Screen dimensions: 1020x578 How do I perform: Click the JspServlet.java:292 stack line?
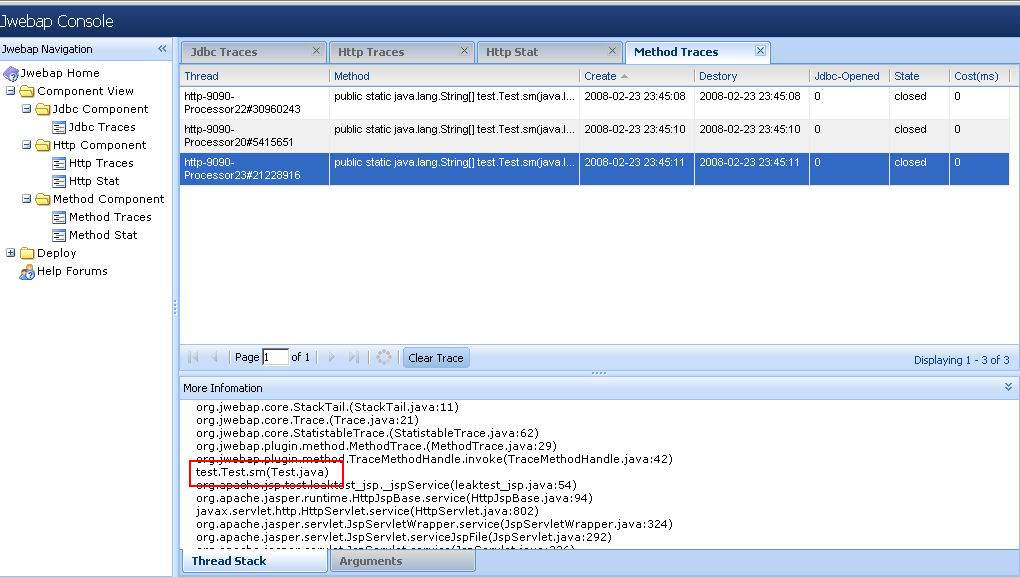coord(404,537)
